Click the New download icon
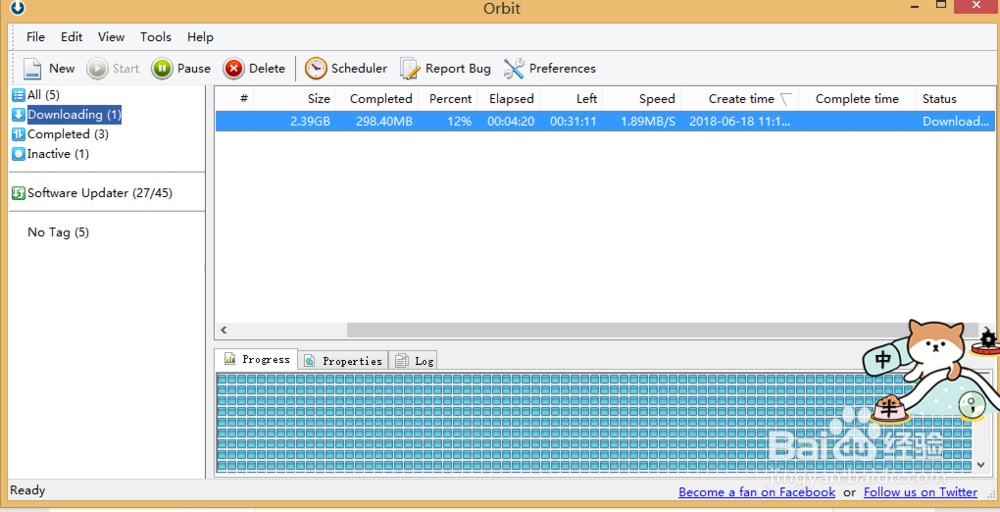Viewport: 1000px width, 512px height. click(x=33, y=68)
